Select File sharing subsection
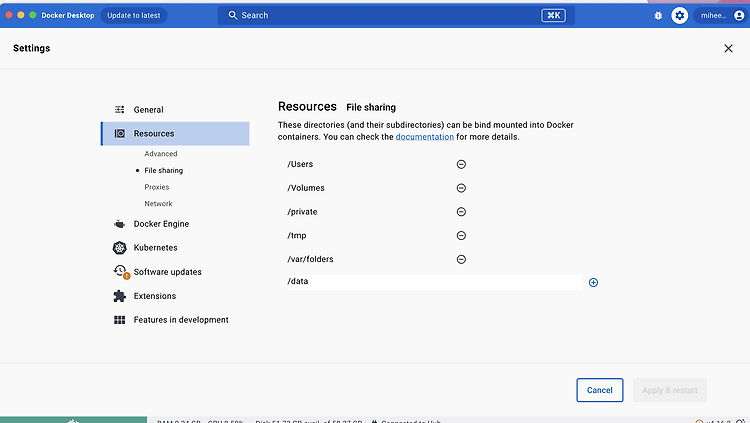750x423 pixels. [164, 170]
